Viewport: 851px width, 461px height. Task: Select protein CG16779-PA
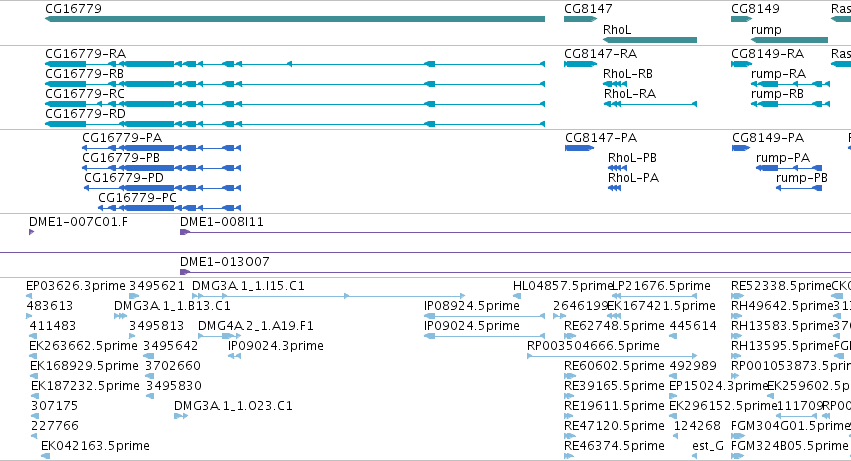click(161, 148)
